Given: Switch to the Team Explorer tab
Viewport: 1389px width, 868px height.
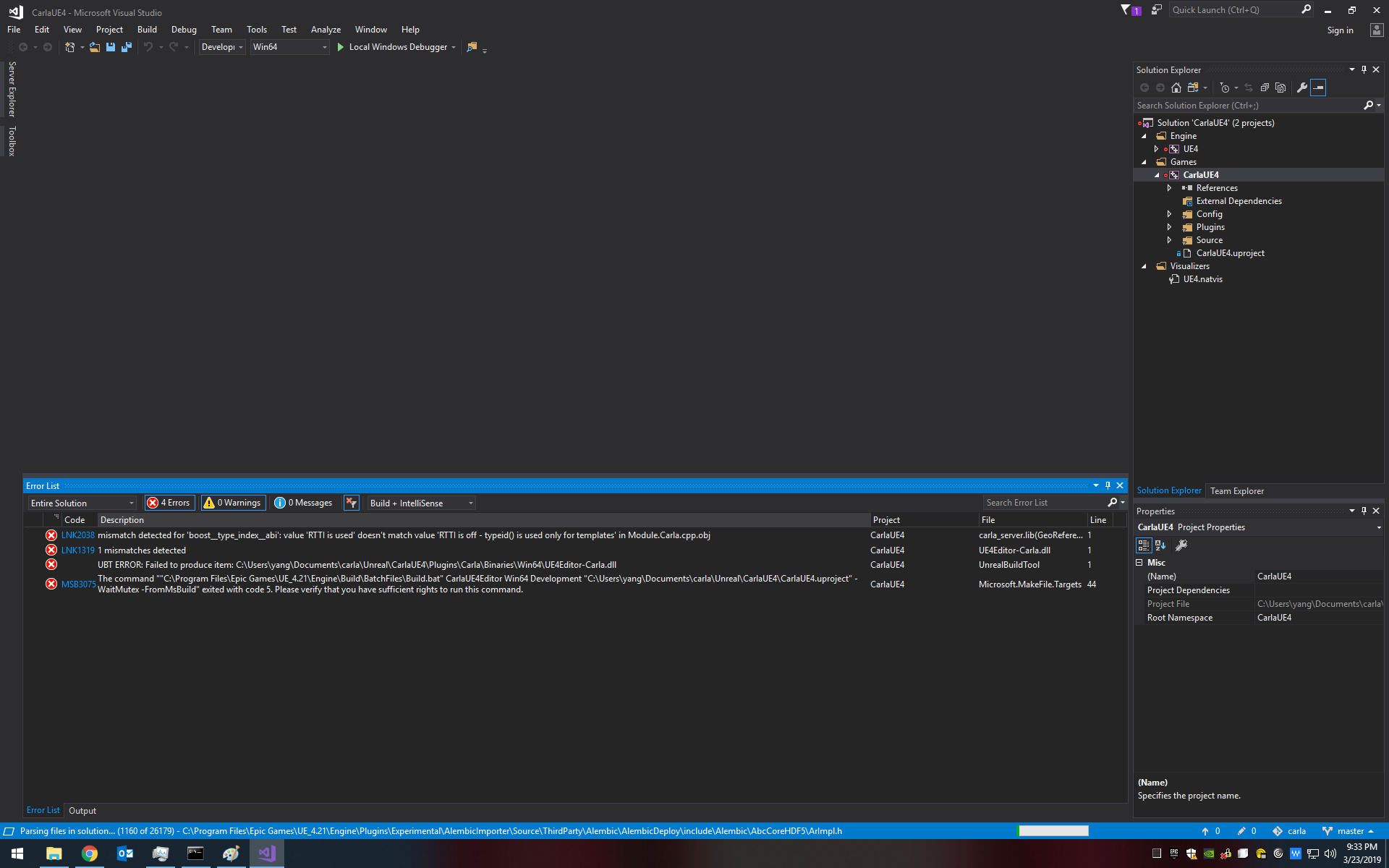Looking at the screenshot, I should [1237, 491].
